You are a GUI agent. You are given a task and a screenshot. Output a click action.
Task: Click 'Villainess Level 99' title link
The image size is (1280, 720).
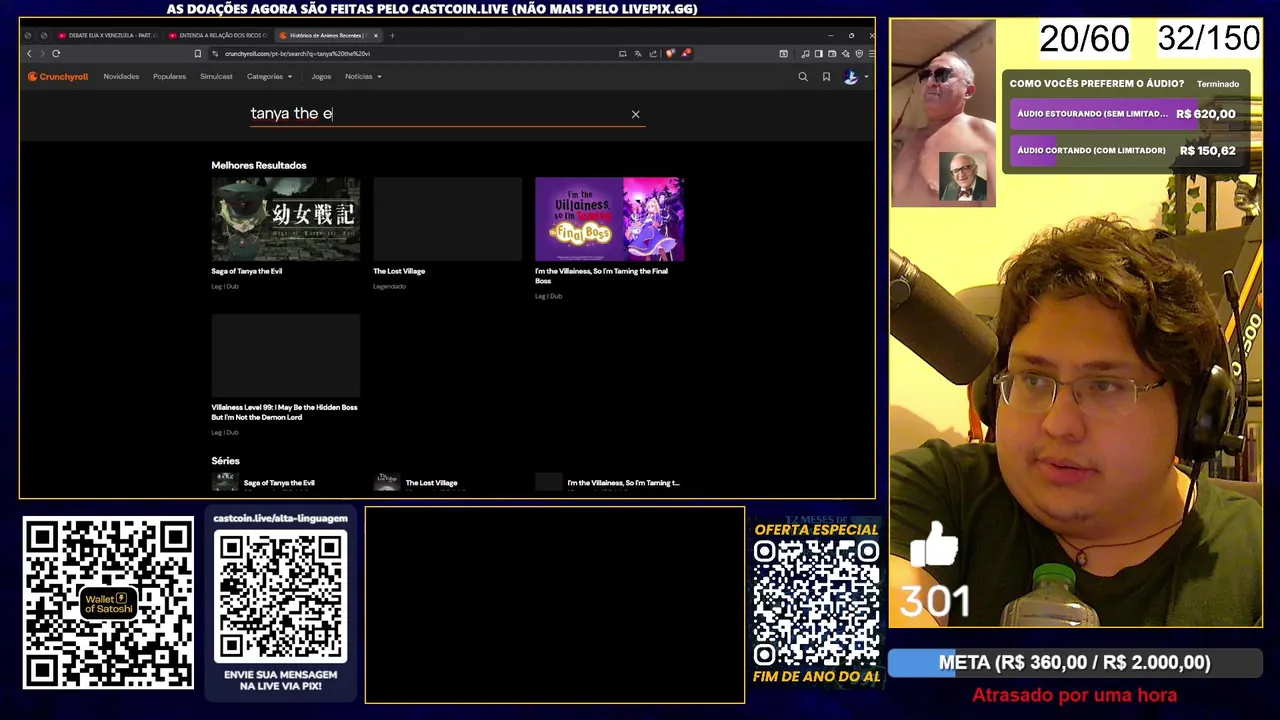pos(284,412)
